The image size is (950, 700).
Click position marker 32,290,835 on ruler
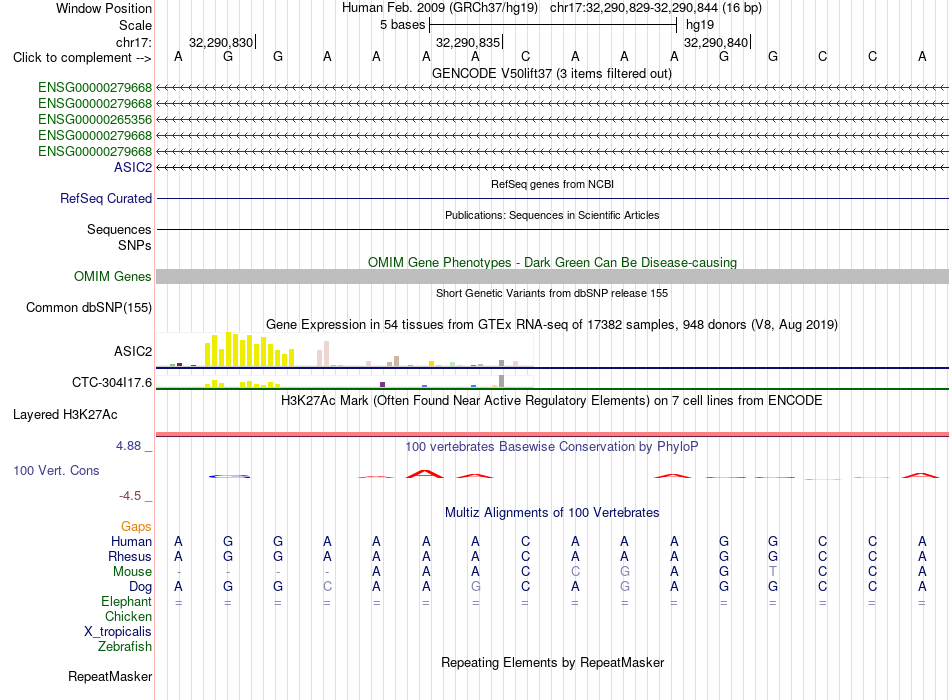[468, 42]
